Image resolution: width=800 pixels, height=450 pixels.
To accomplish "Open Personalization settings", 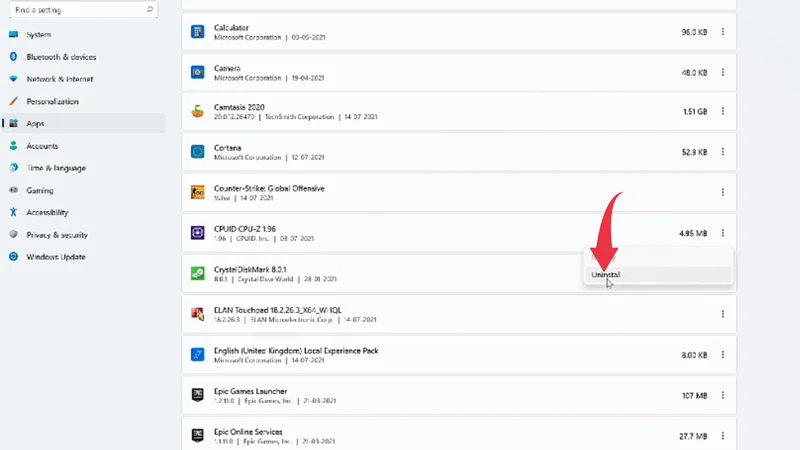I will pyautogui.click(x=52, y=101).
